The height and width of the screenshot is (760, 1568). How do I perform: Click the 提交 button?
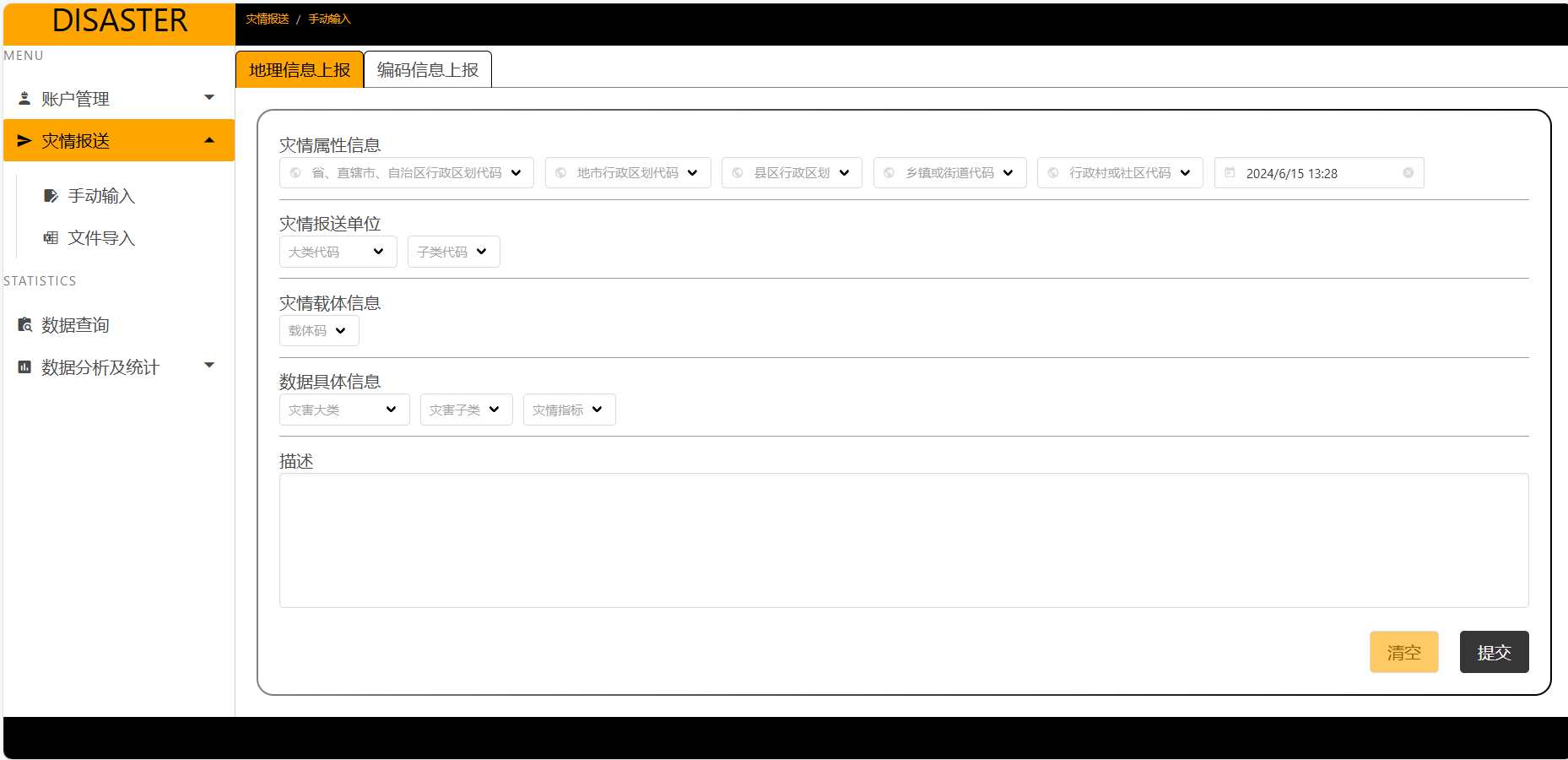(1495, 652)
